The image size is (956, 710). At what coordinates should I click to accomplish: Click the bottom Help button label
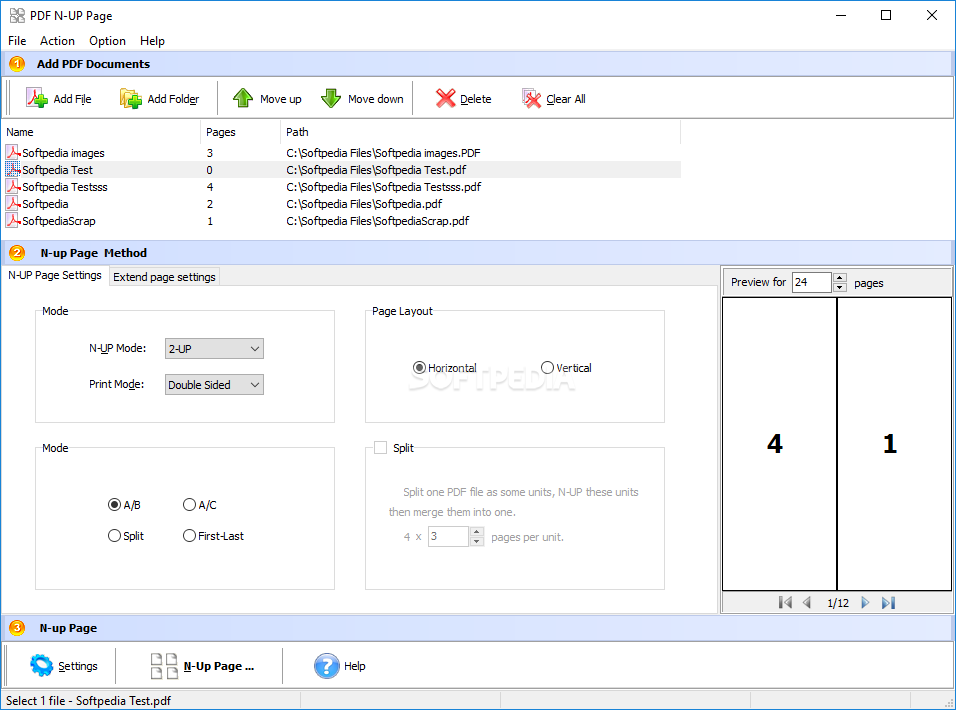point(355,666)
